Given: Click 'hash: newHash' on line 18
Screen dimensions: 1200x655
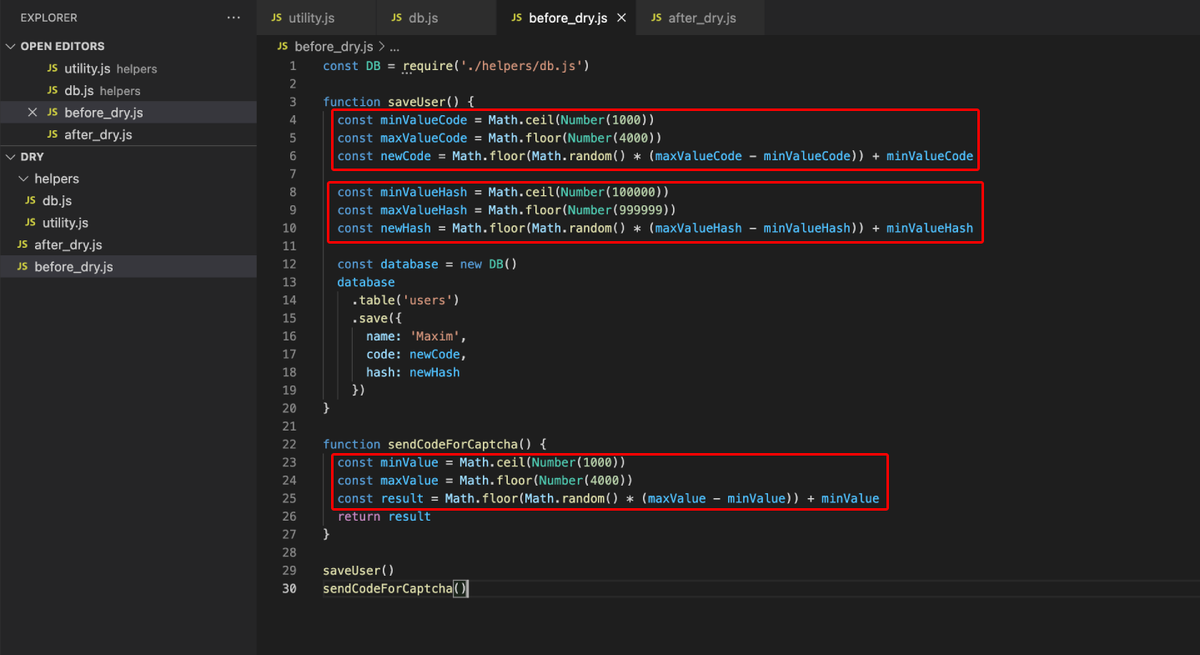Looking at the screenshot, I should 413,372.
